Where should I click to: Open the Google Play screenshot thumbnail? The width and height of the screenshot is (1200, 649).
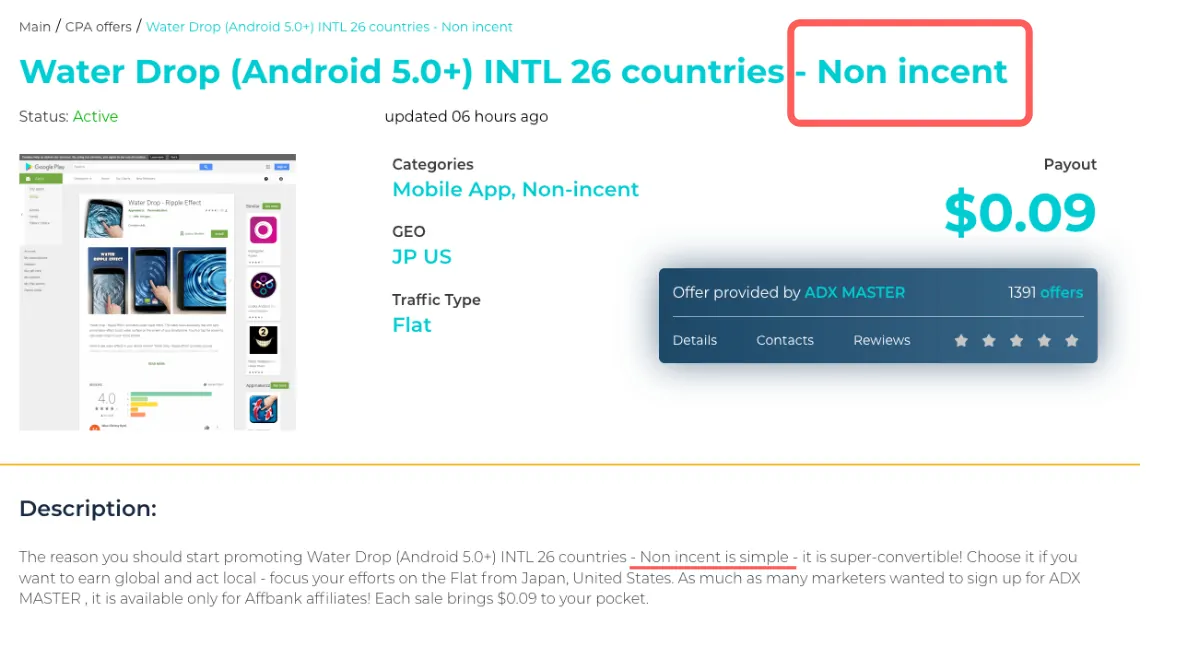pos(157,292)
